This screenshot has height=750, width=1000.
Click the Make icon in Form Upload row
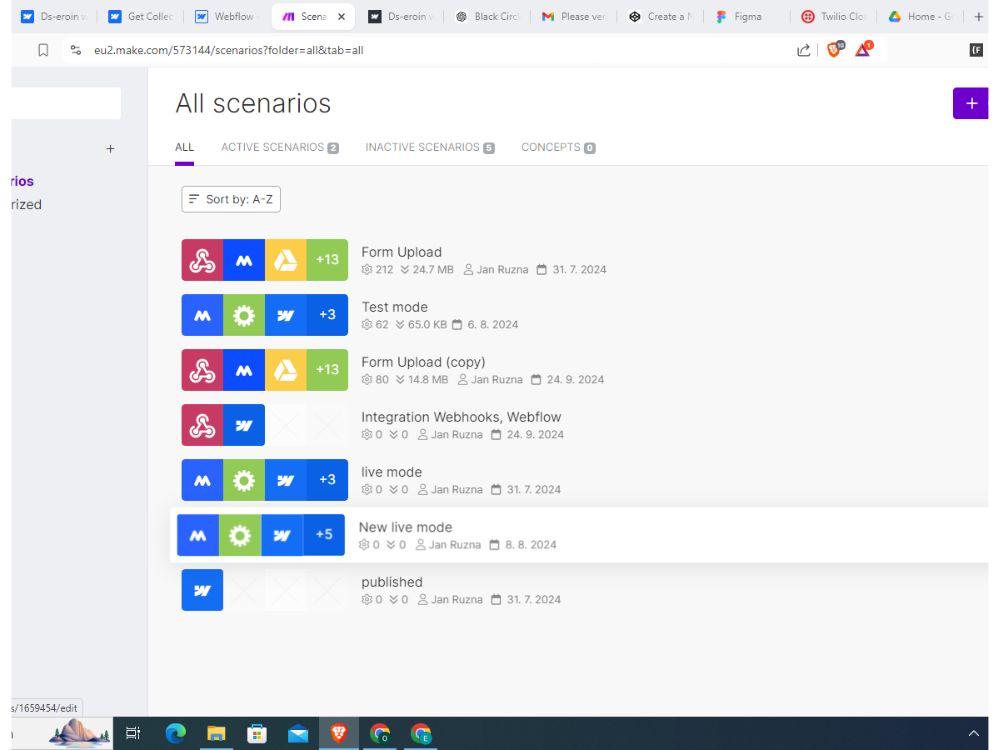244,260
